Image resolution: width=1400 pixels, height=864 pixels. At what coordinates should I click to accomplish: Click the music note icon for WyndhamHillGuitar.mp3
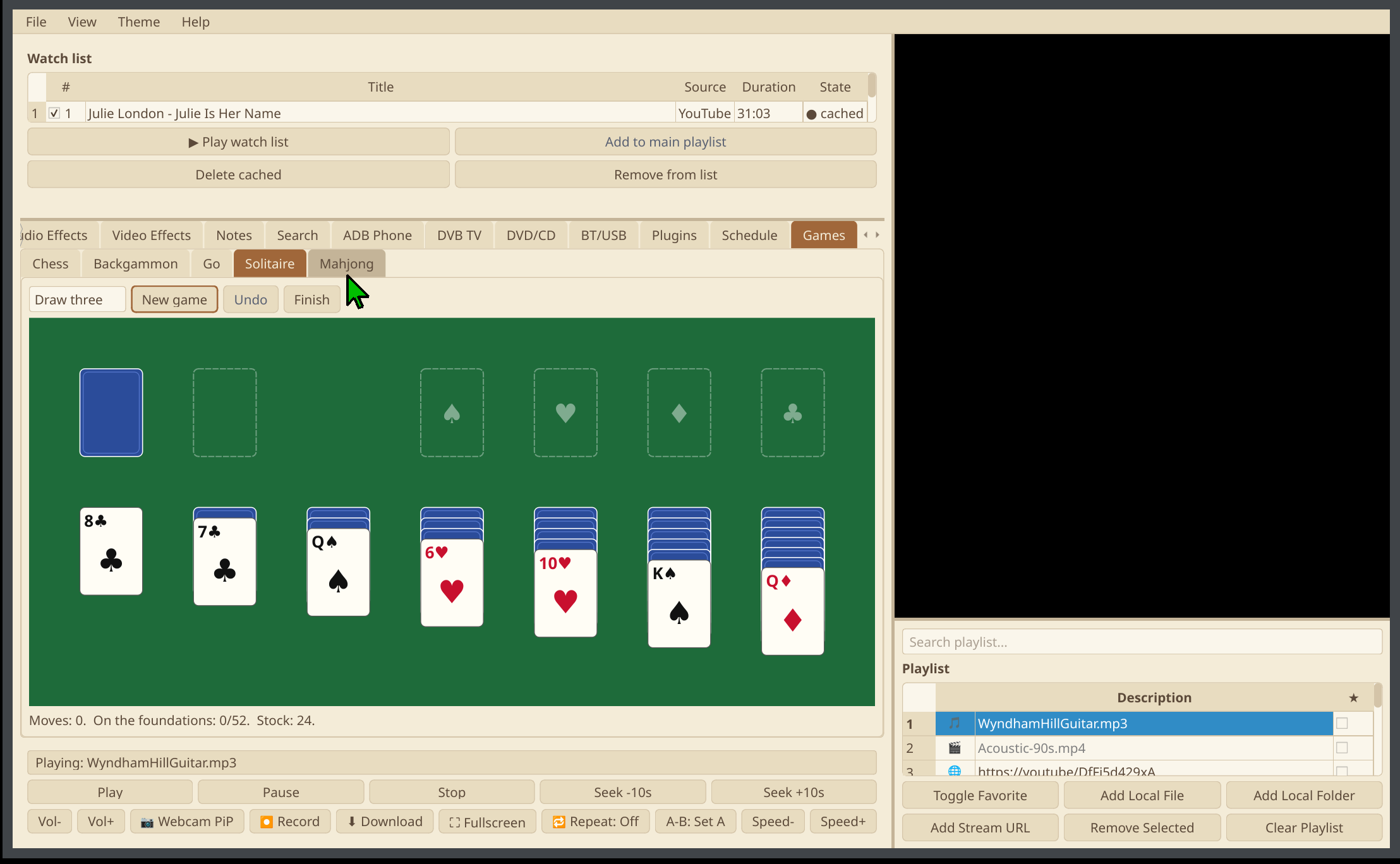coord(955,723)
